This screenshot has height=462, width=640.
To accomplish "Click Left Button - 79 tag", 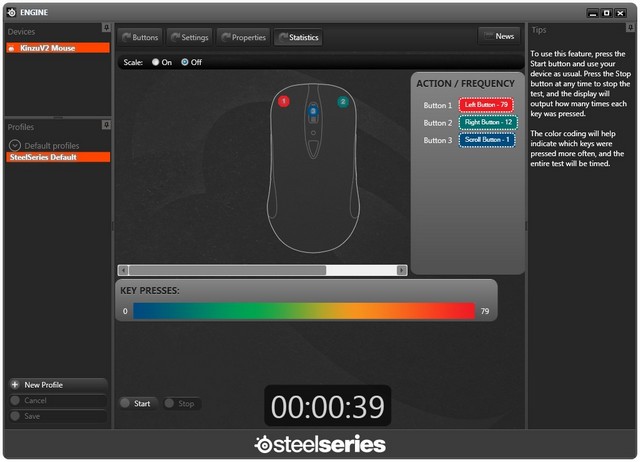I will coord(486,105).
